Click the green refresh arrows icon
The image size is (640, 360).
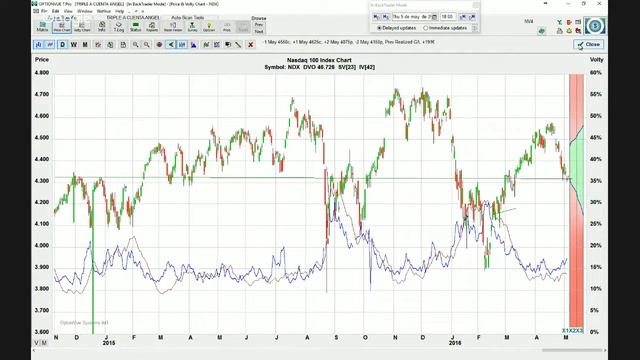coord(542,31)
